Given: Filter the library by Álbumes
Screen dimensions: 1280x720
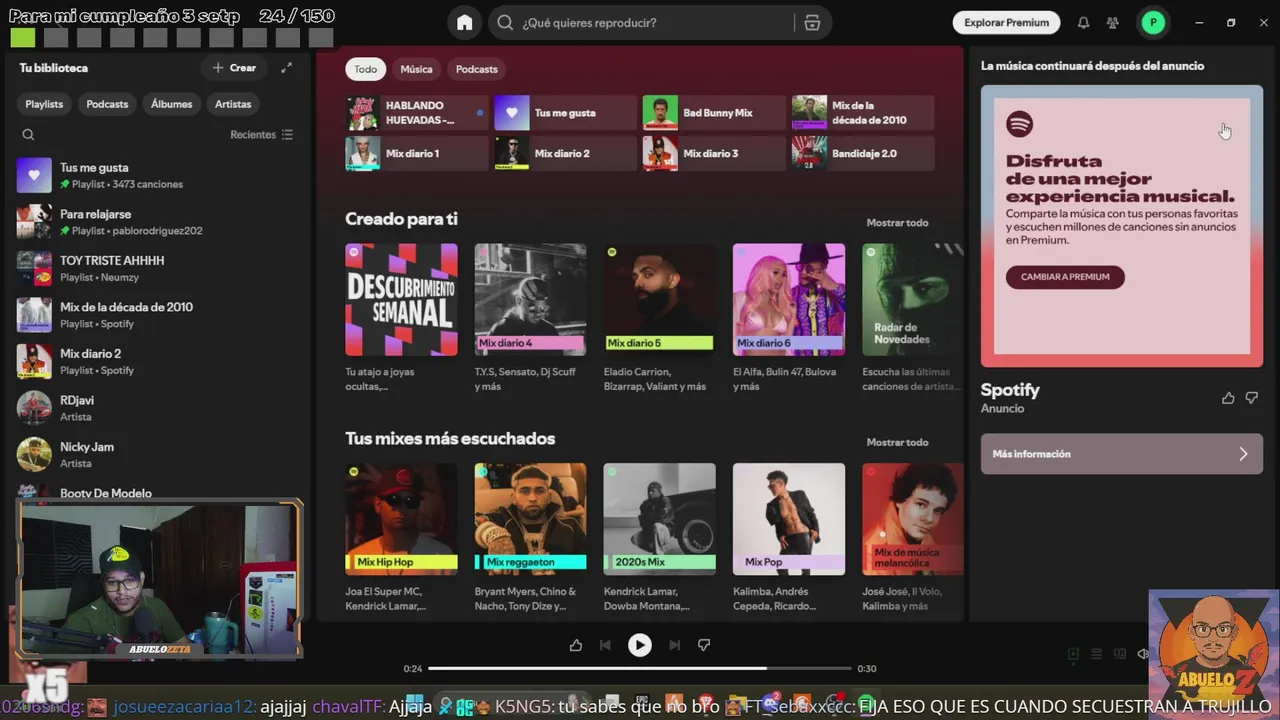Looking at the screenshot, I should point(172,104).
